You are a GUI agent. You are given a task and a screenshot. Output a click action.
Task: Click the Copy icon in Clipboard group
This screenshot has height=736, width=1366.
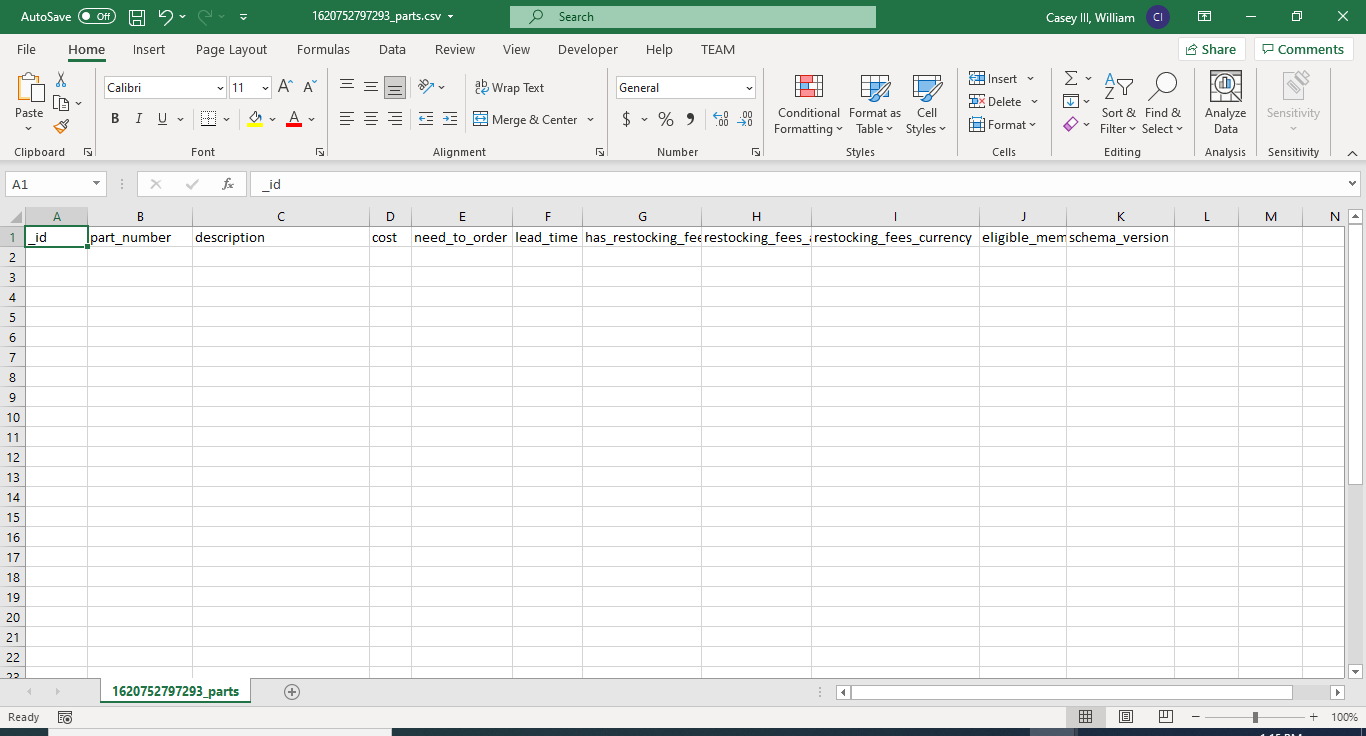click(61, 103)
